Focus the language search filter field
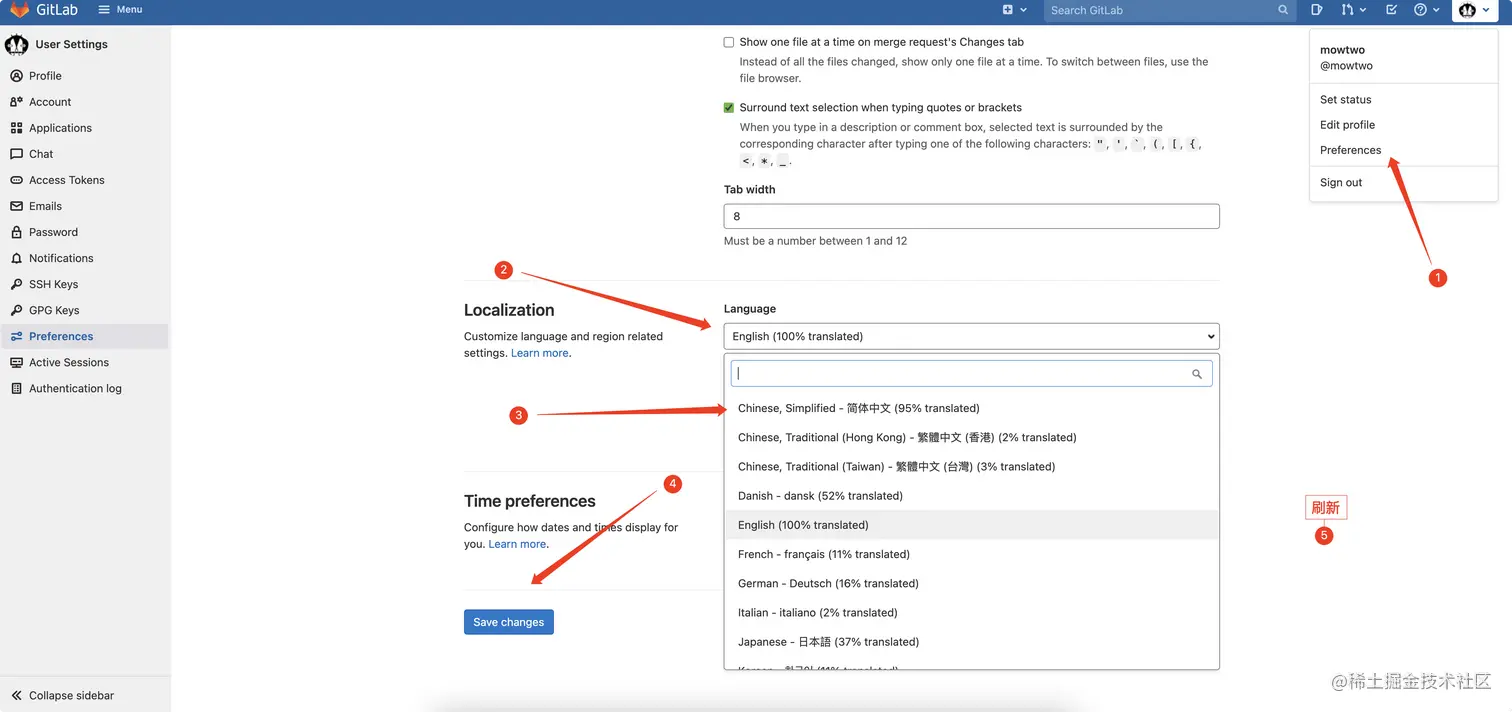This screenshot has height=712, width=1512. (971, 374)
